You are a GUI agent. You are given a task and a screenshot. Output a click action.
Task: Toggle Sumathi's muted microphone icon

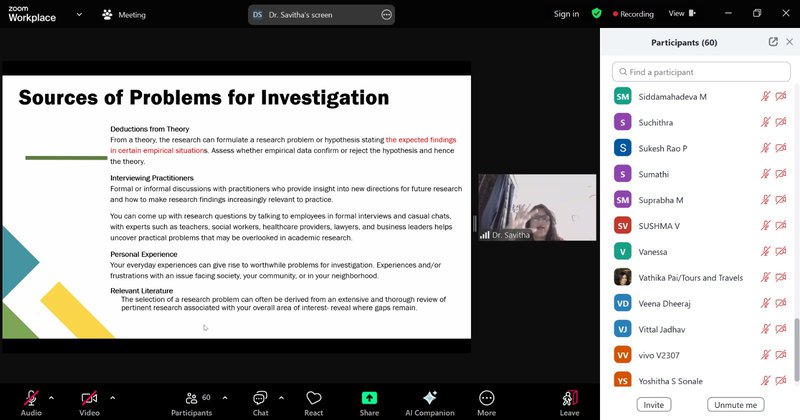765,174
